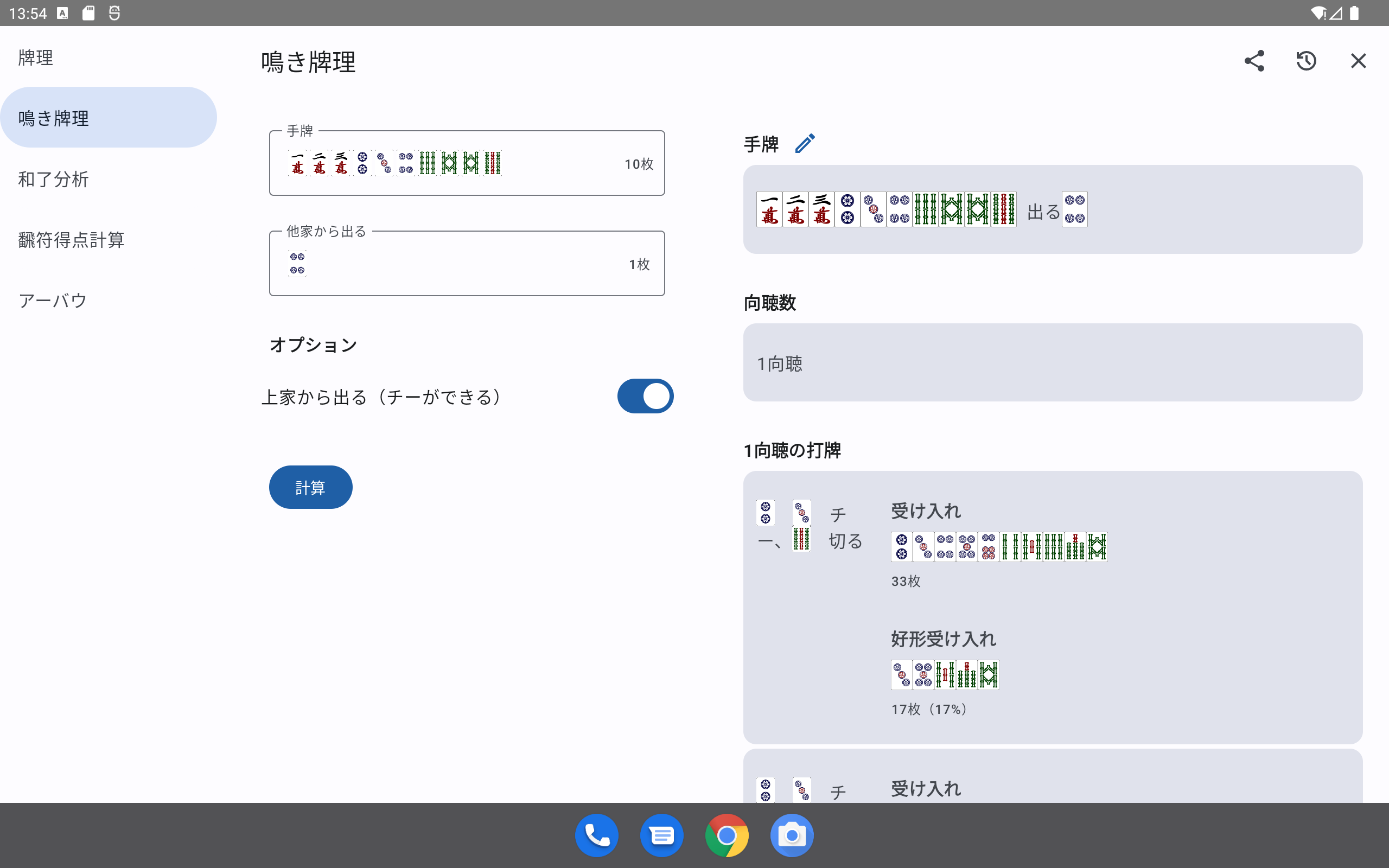This screenshot has width=1389, height=868.
Task: Click the X close icon
Action: pyautogui.click(x=1358, y=61)
